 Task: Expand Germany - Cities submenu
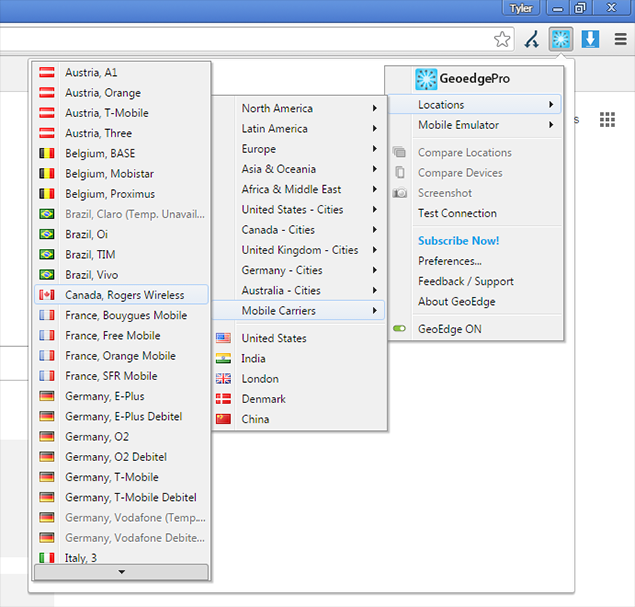(298, 270)
